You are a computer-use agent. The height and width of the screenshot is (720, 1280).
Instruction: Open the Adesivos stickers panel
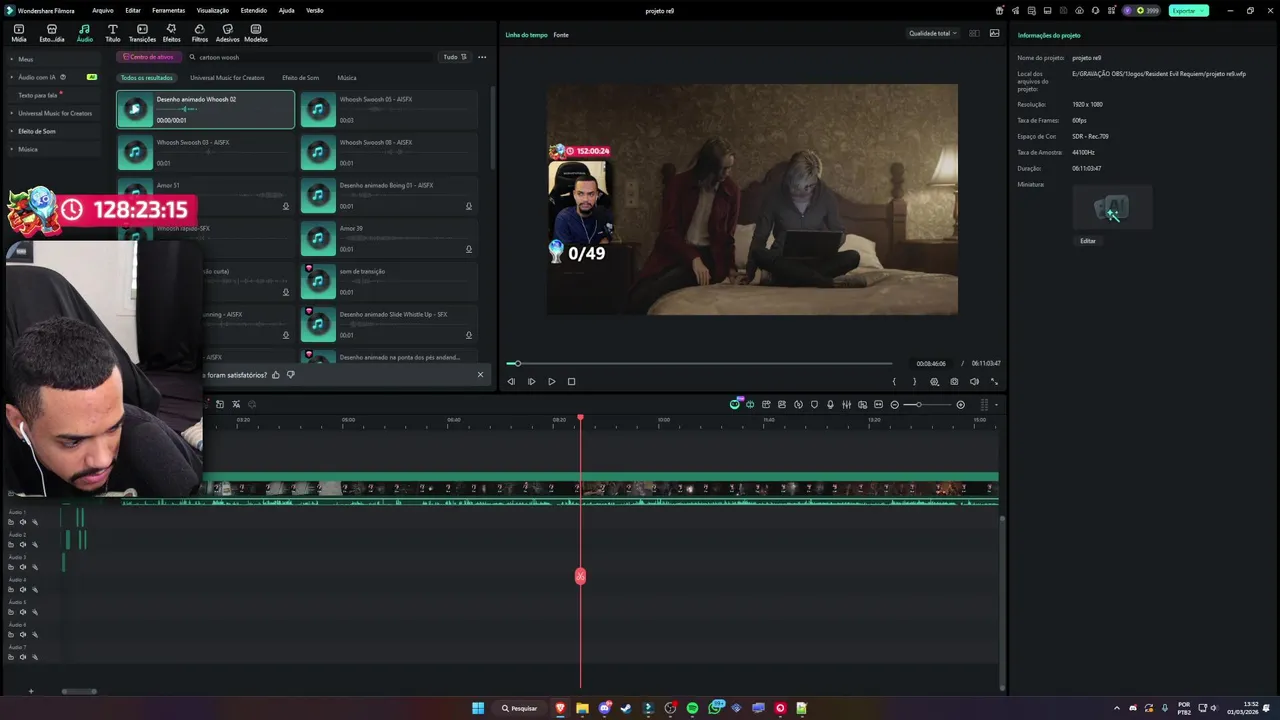[x=228, y=33]
